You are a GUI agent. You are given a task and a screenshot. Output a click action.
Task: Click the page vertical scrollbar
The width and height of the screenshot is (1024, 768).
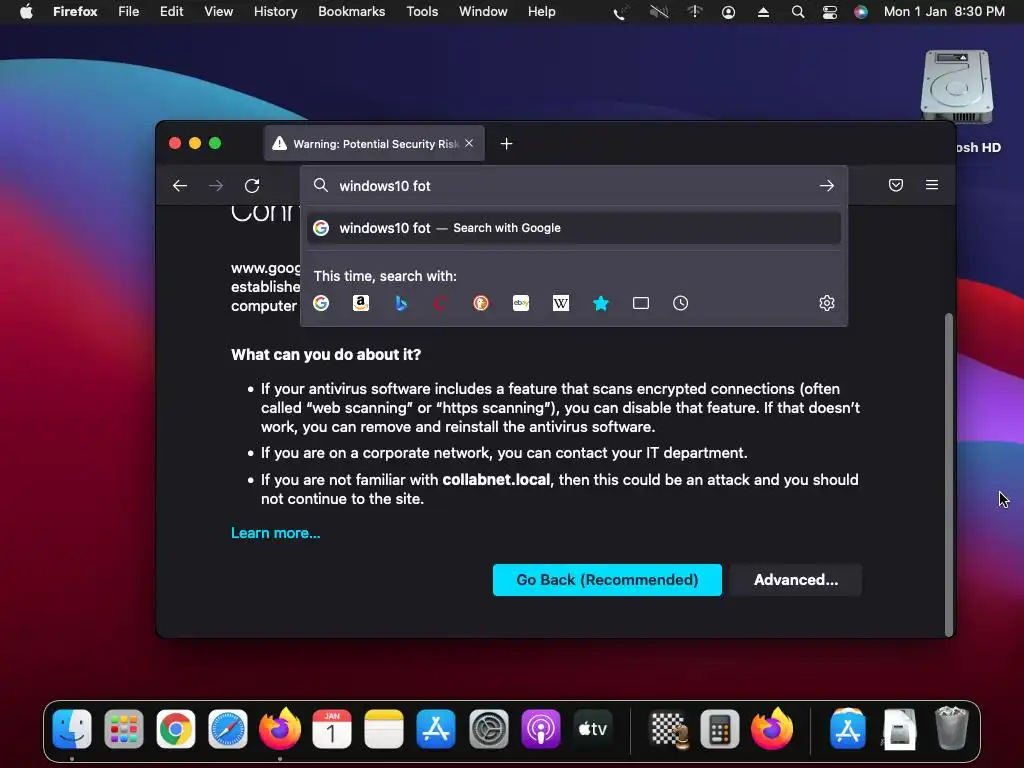point(949,475)
